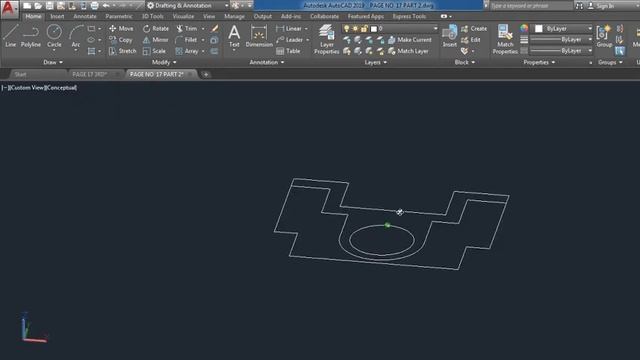Click the Rotate tool
Screen dimensions: 640x360
[156, 29]
